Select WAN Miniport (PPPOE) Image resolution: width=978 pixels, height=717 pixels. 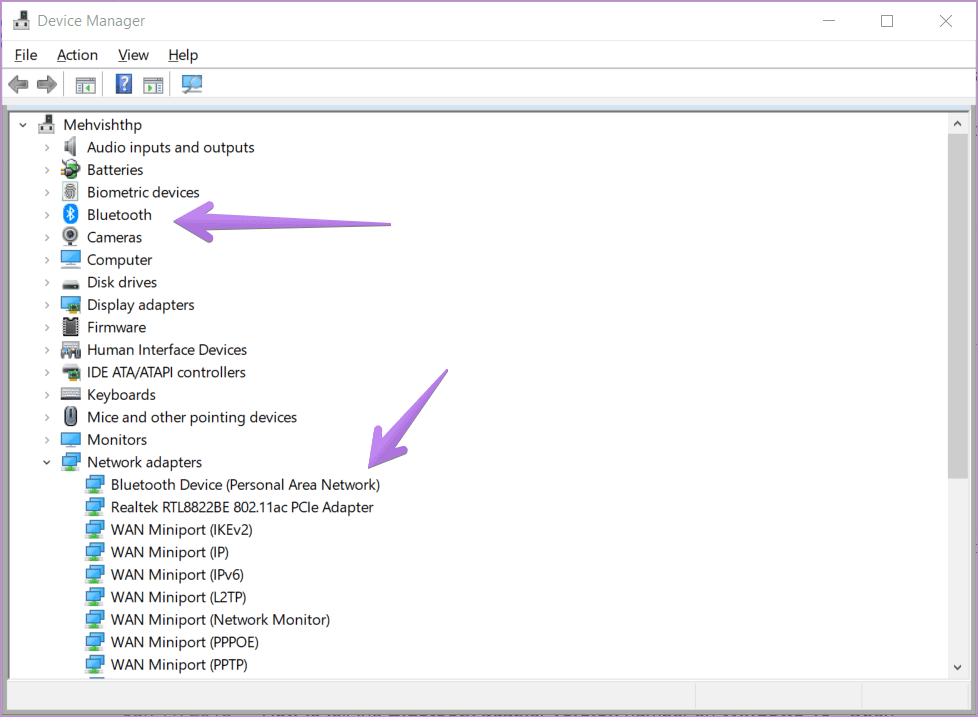click(185, 642)
